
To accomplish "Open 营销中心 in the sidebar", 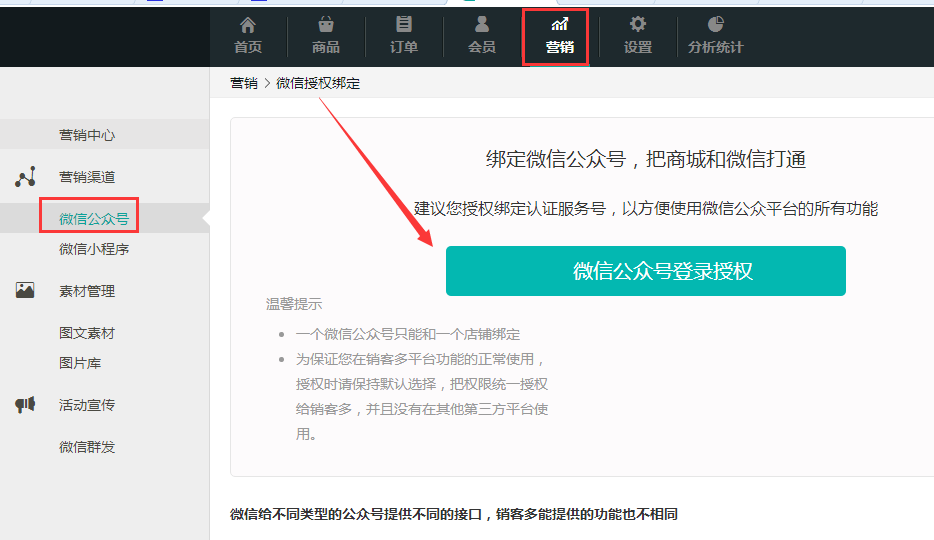I will click(x=88, y=135).
